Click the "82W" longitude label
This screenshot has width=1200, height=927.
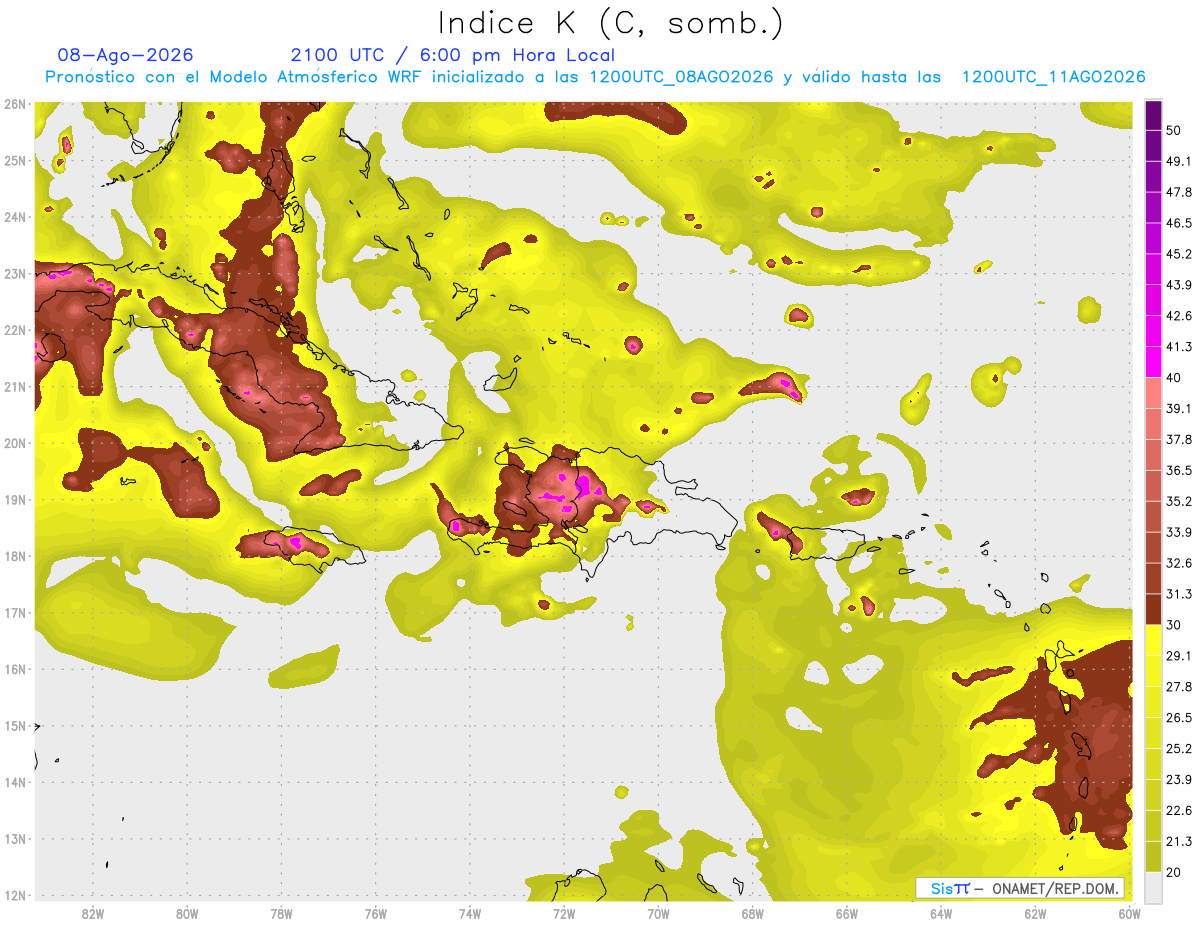pos(93,913)
